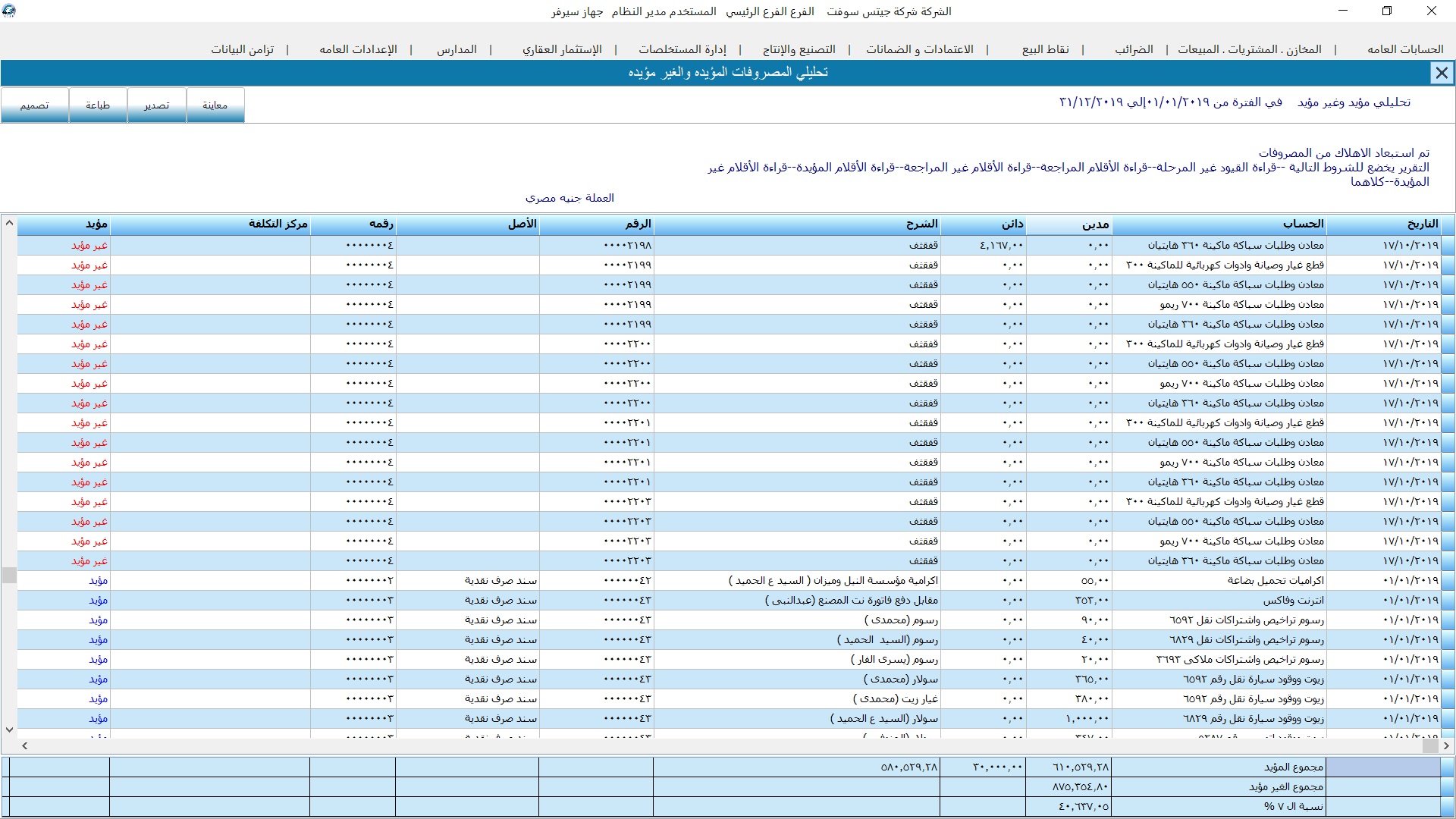This screenshot has height=819, width=1456.
Task: Click description رسوم (يسرى الفار)
Action: tap(894, 659)
